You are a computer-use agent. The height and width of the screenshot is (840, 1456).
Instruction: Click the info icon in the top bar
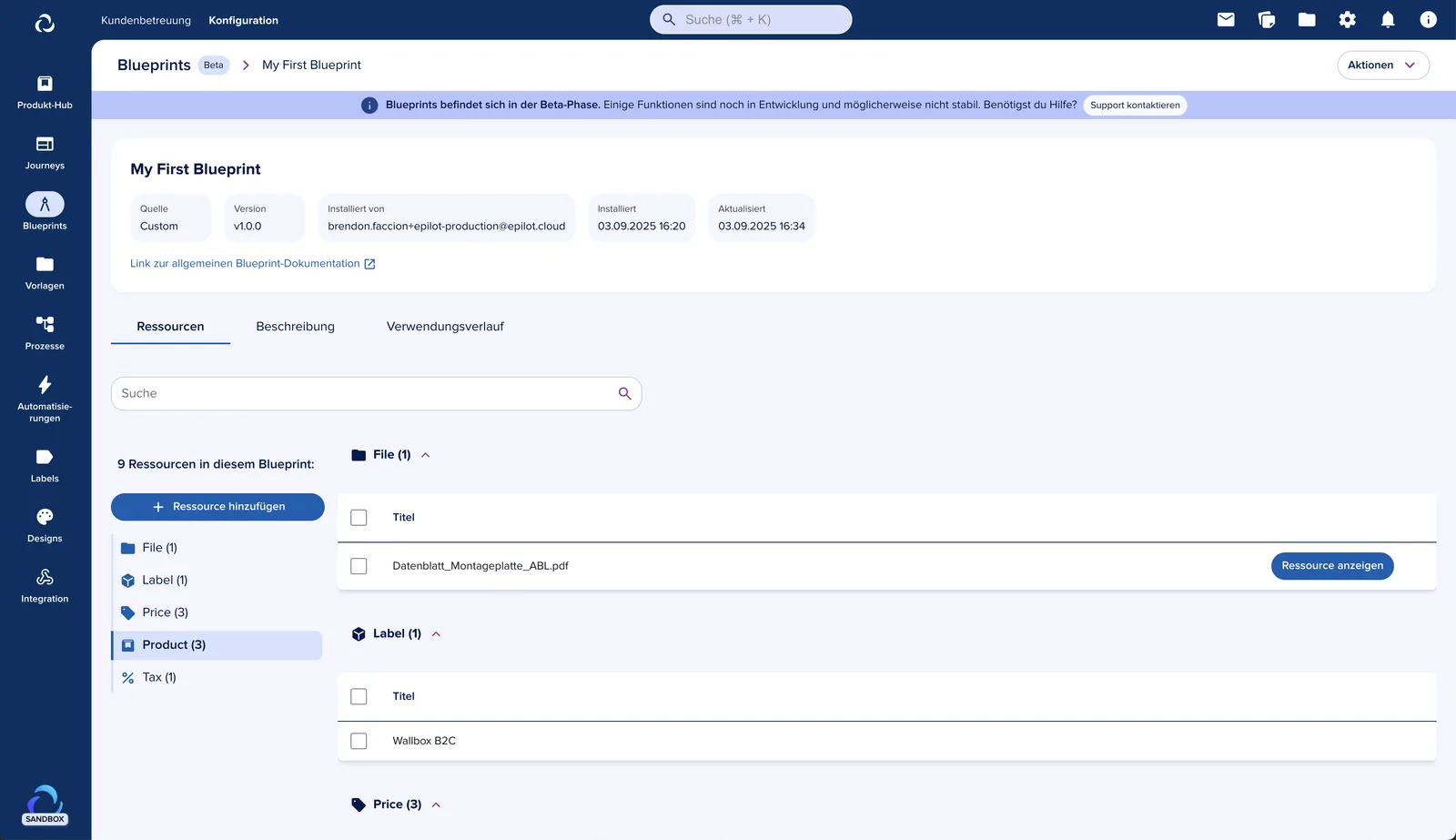tap(1429, 19)
